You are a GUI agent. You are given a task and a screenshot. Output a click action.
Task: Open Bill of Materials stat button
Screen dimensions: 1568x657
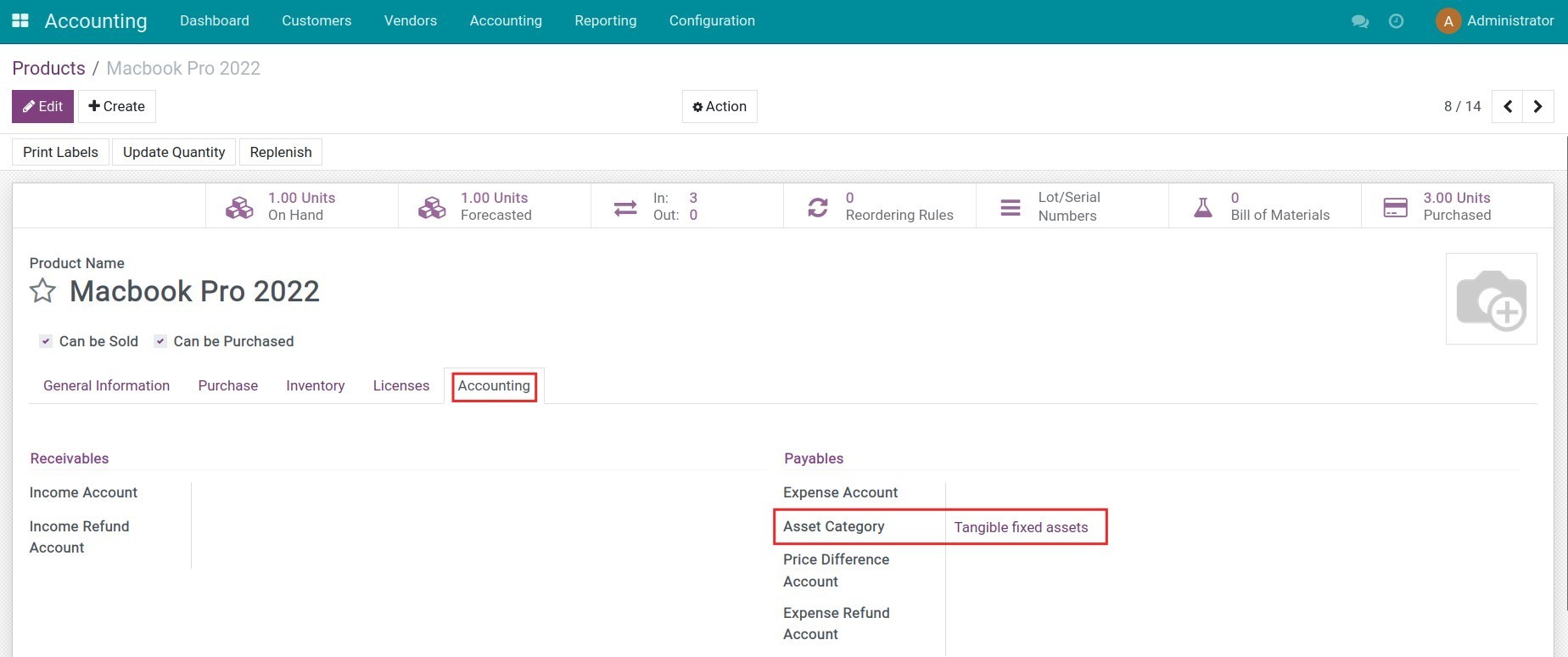pyautogui.click(x=1265, y=206)
